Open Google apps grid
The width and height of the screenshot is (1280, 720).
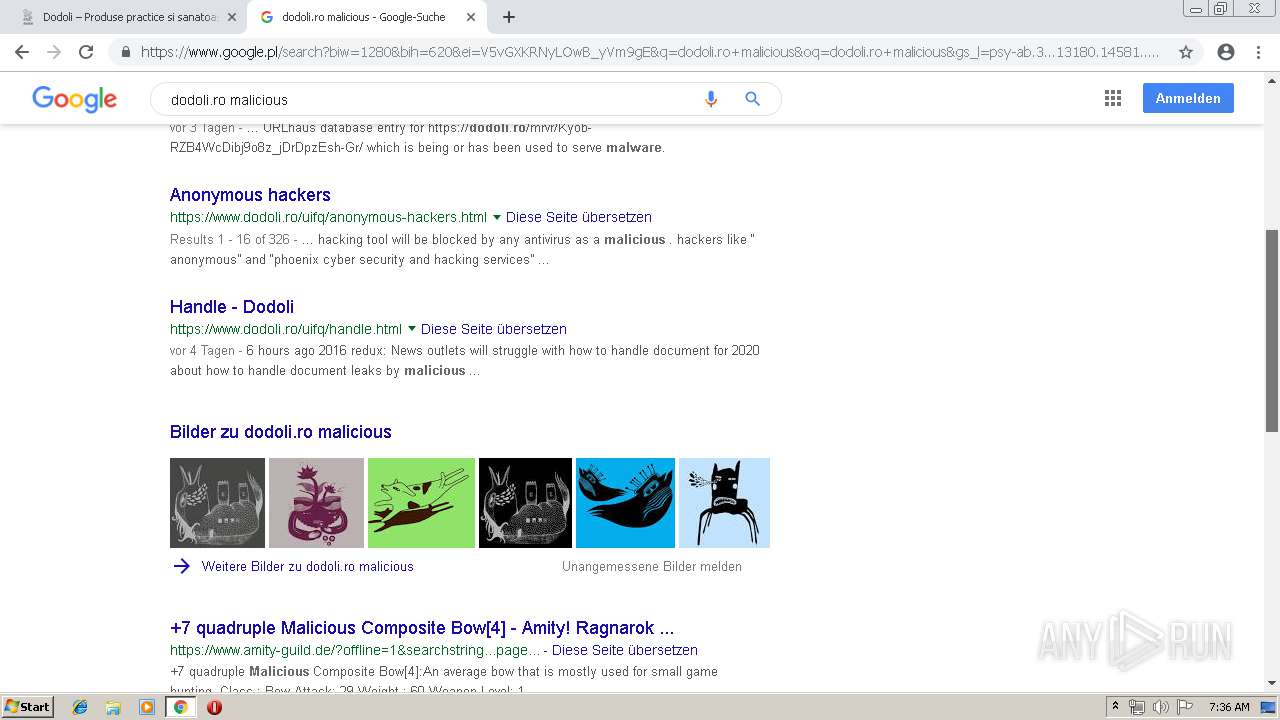(1113, 98)
